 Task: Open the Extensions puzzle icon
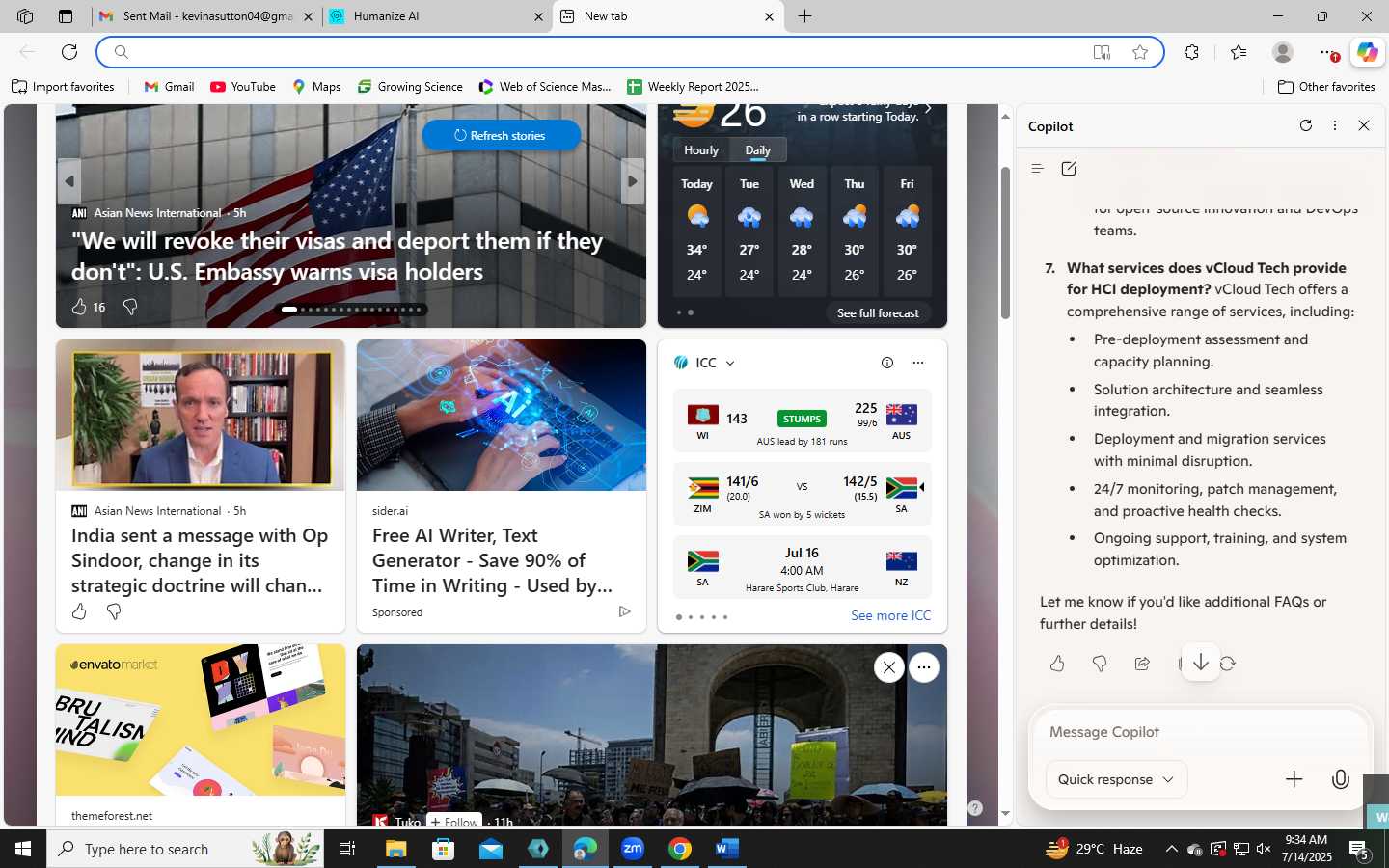tap(1192, 52)
